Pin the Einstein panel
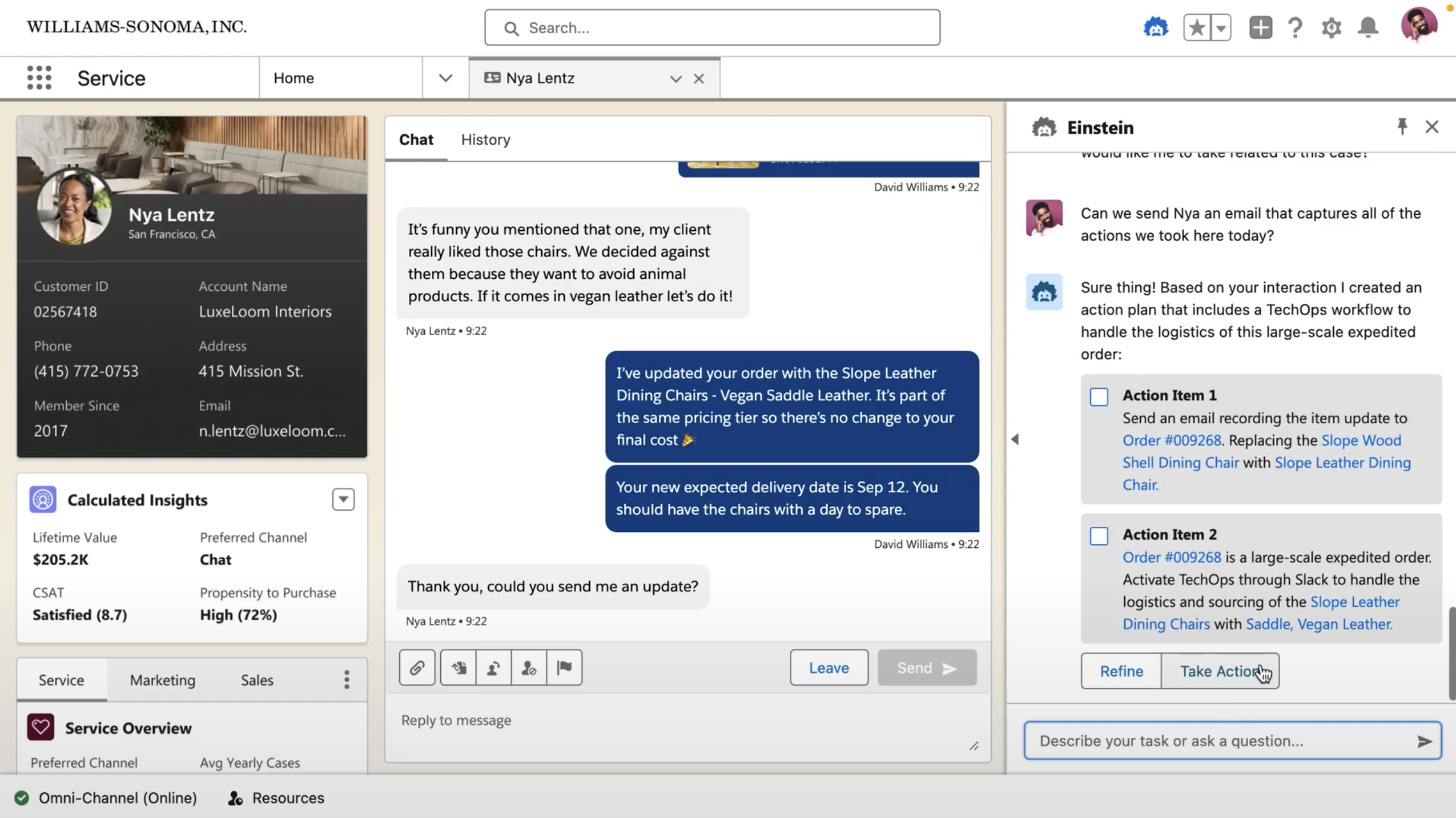This screenshot has height=818, width=1456. pyautogui.click(x=1402, y=126)
